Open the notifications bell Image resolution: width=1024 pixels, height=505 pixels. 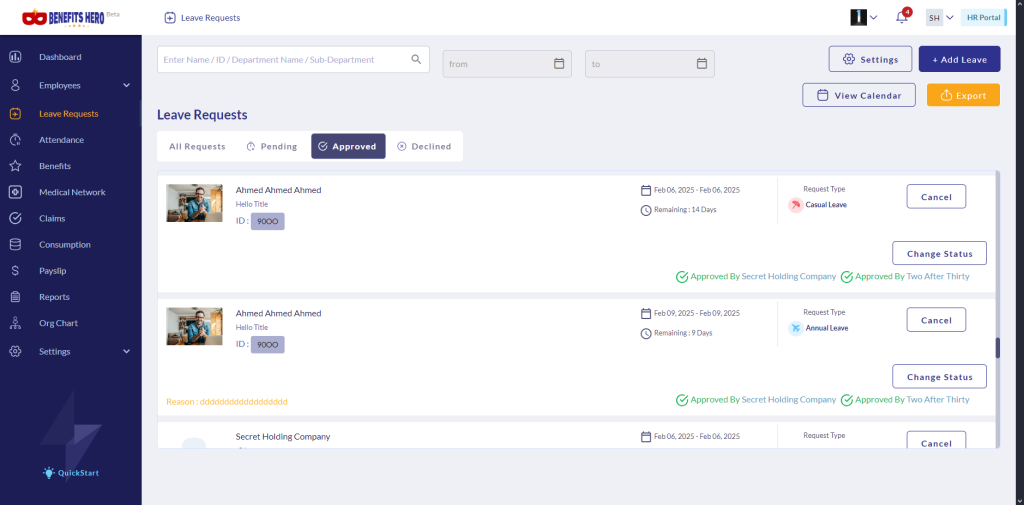click(902, 18)
